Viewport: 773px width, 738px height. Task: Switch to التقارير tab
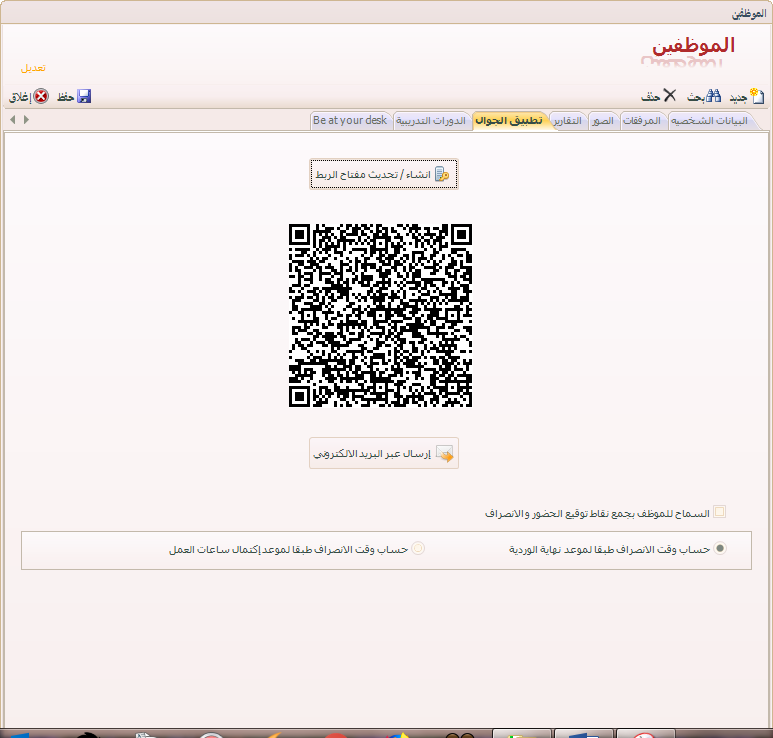point(567,121)
